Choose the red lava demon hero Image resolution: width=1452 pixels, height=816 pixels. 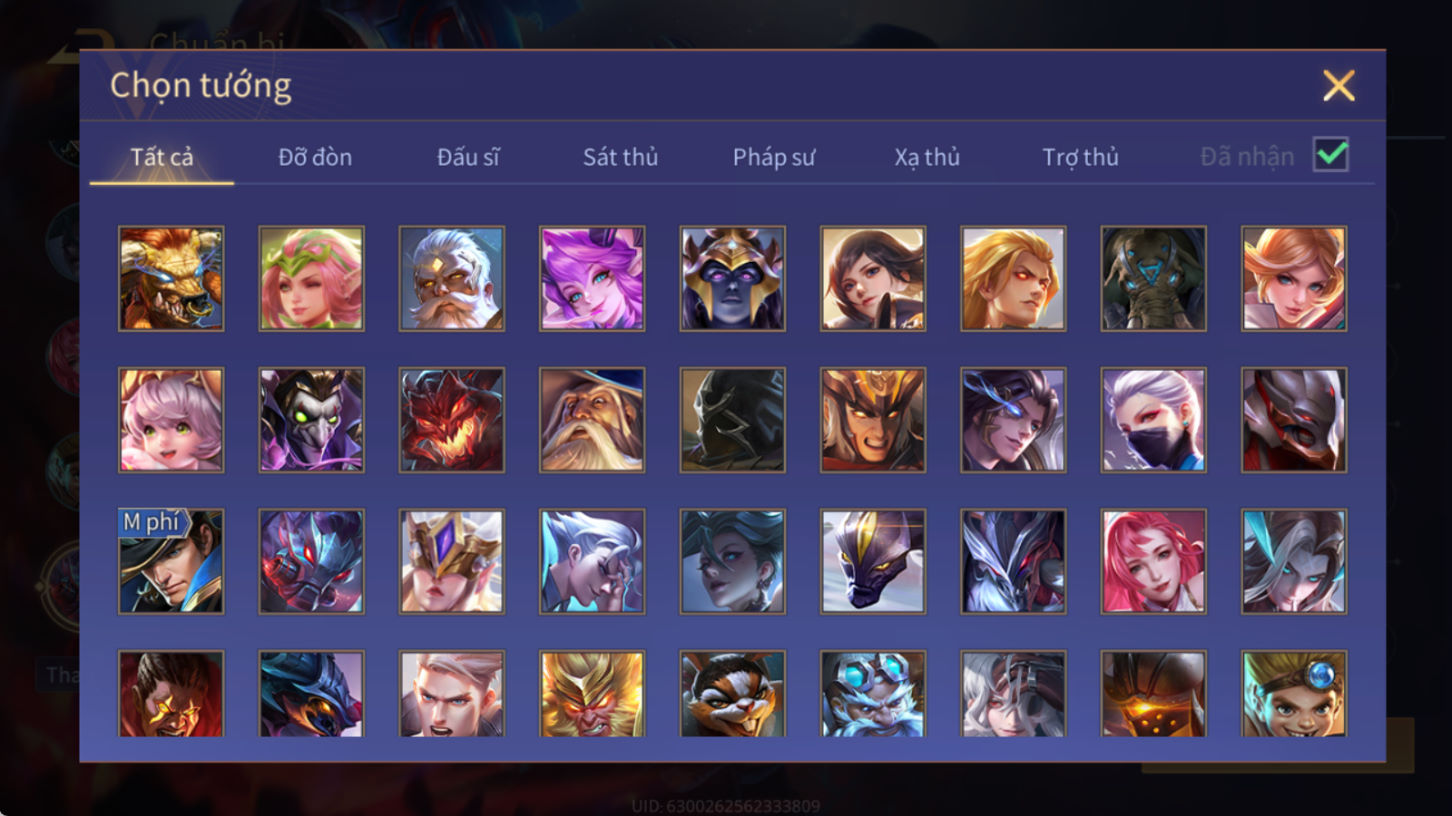pyautogui.click(x=452, y=420)
